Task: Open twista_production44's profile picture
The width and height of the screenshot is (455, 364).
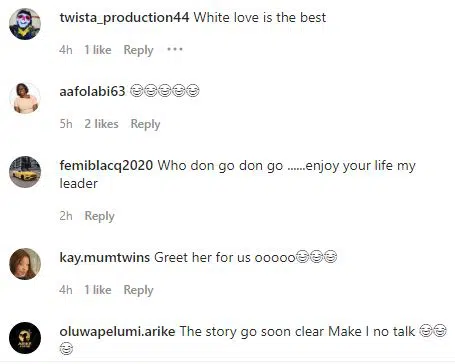Action: (x=25, y=24)
